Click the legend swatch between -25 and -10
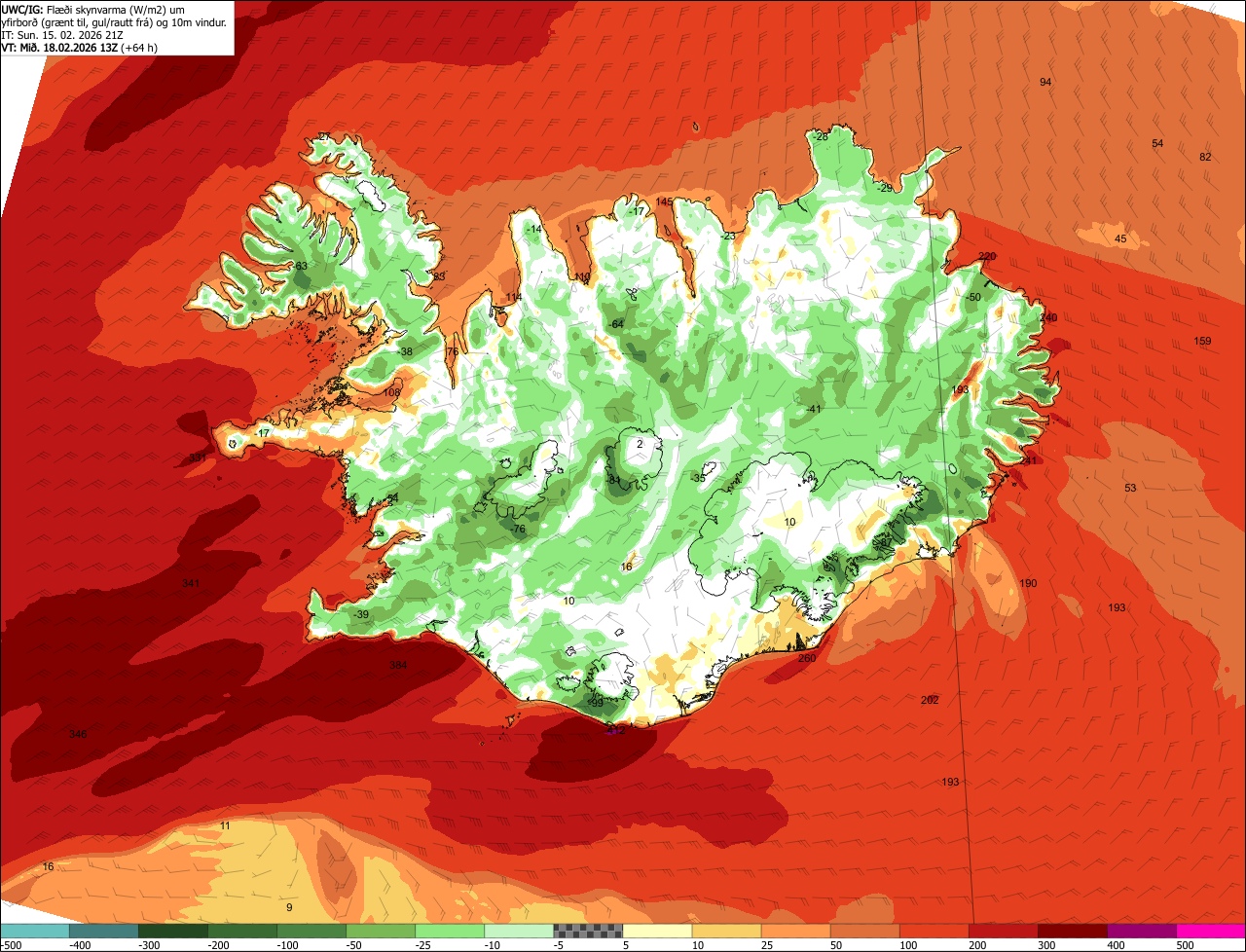 point(449,931)
